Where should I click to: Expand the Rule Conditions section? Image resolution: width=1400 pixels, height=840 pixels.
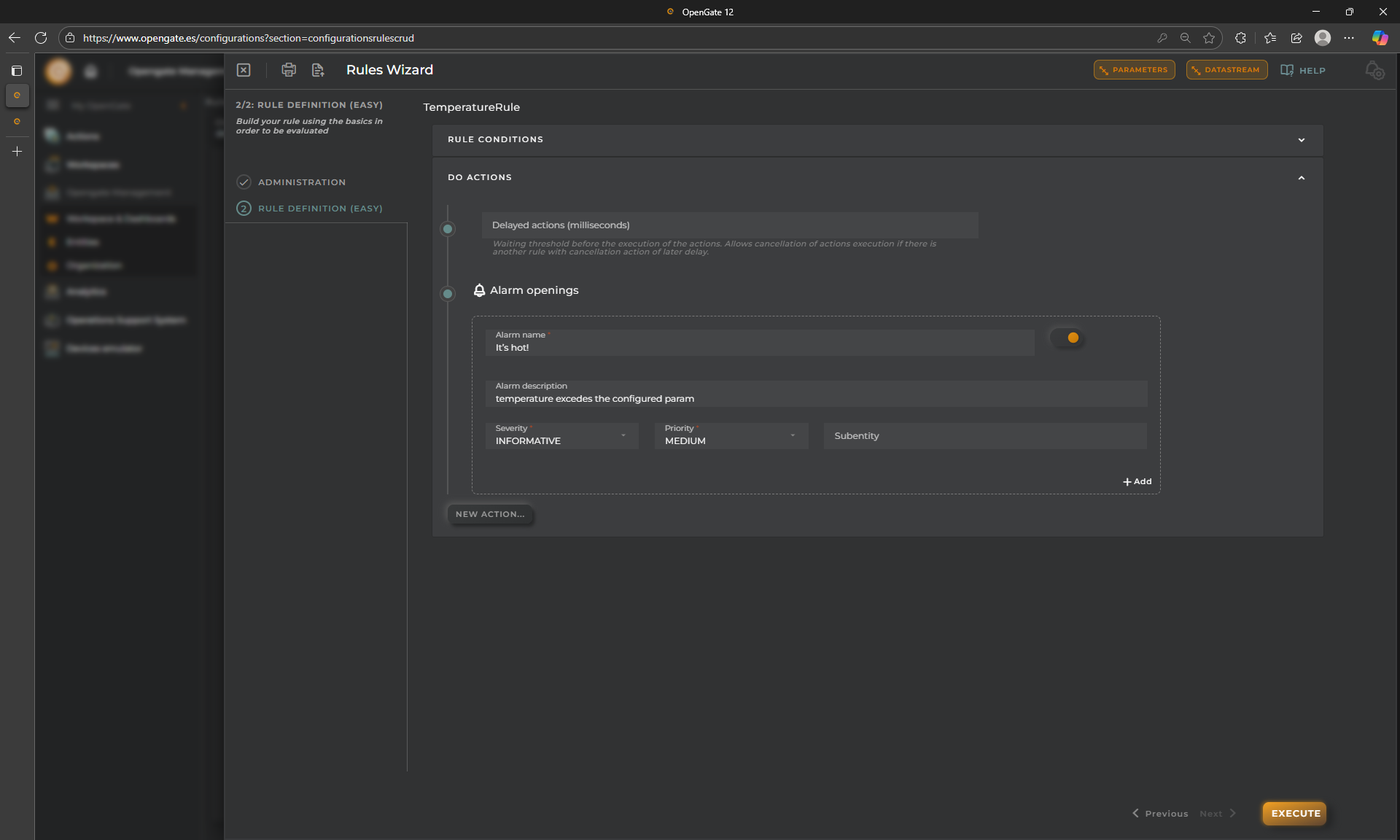[1301, 140]
